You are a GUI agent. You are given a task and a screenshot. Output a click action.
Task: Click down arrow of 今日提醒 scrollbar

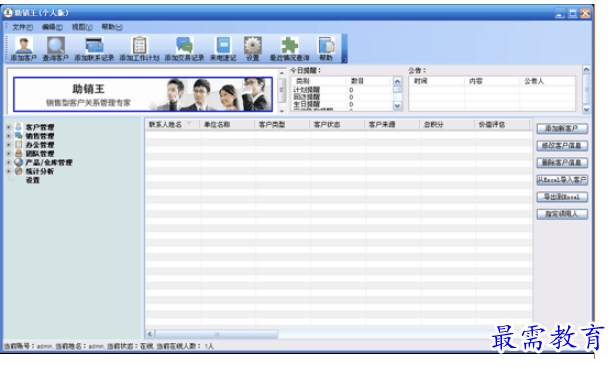pos(397,106)
